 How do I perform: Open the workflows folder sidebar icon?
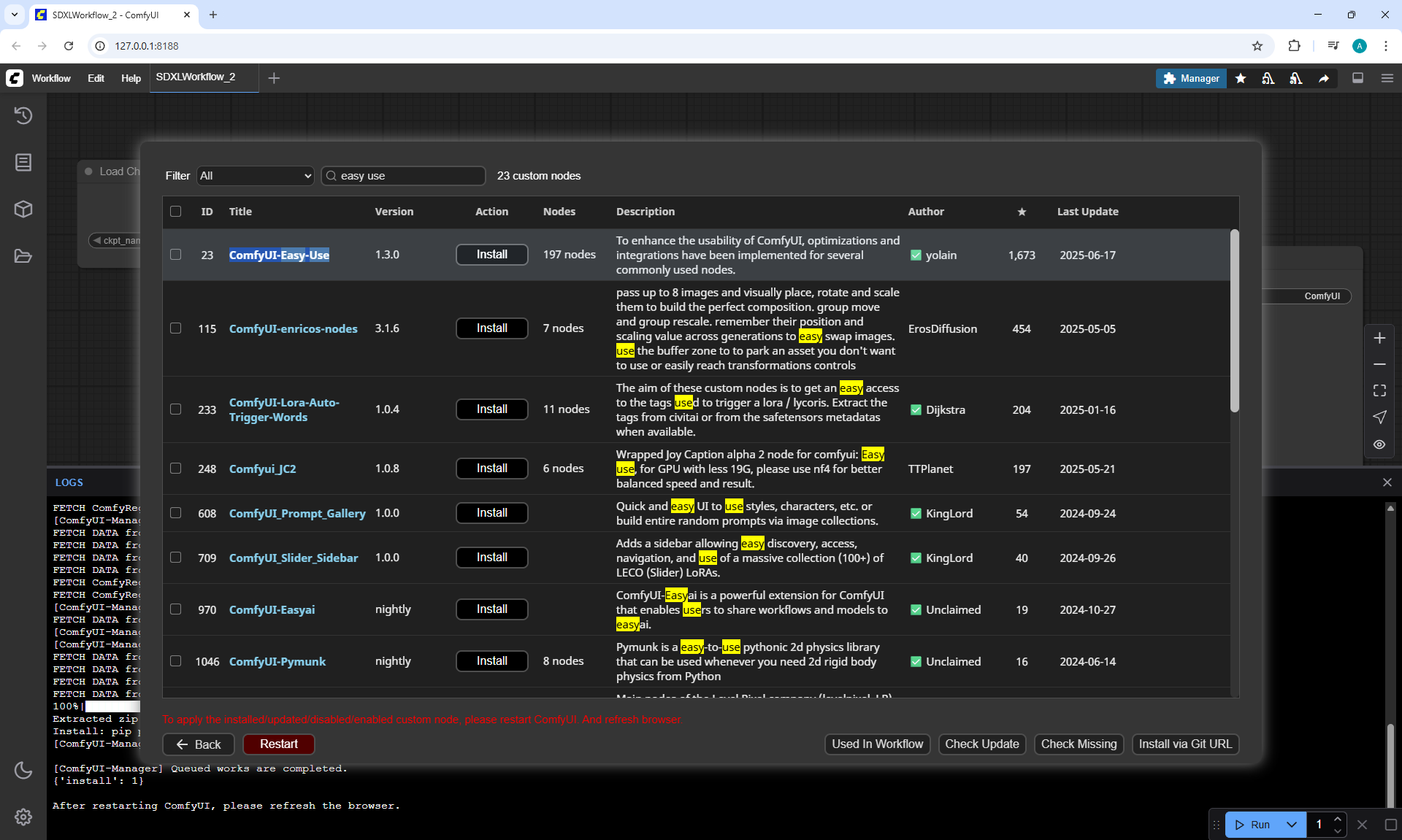point(23,256)
